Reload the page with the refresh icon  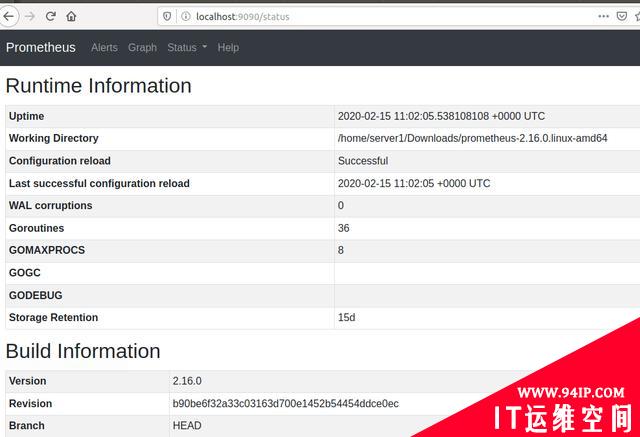click(51, 16)
